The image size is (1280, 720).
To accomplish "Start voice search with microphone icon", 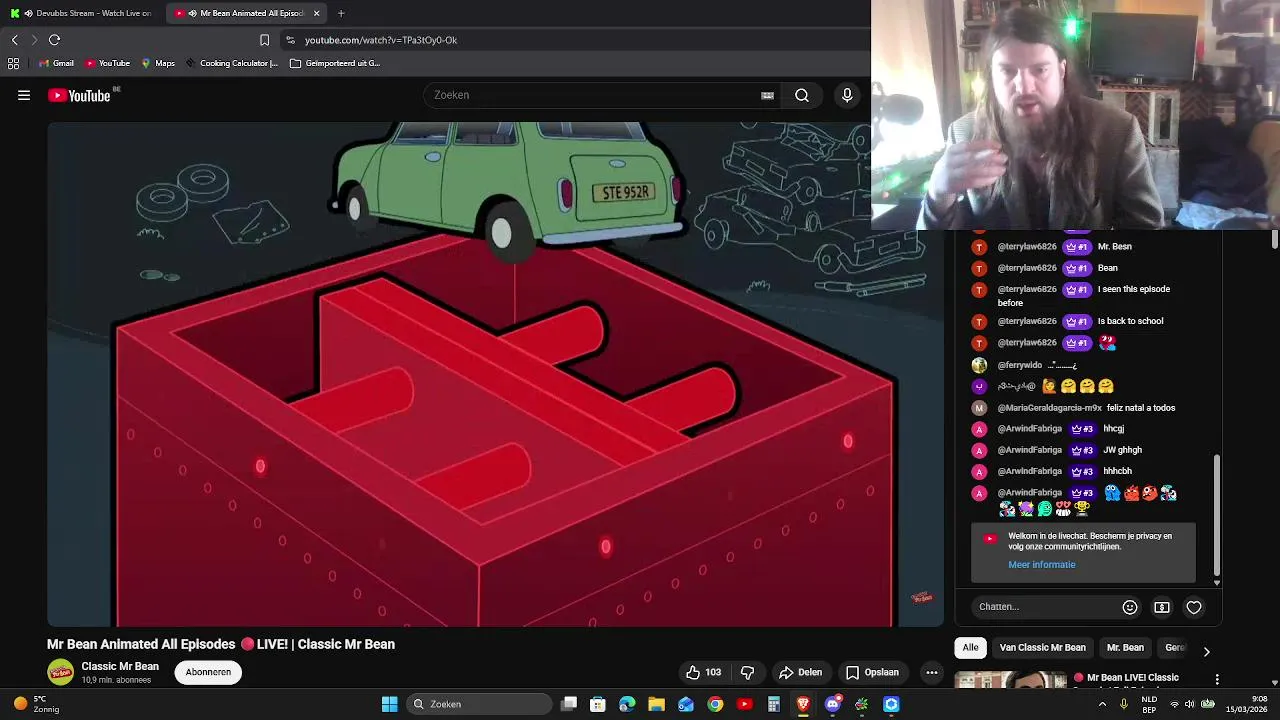I will tap(847, 95).
